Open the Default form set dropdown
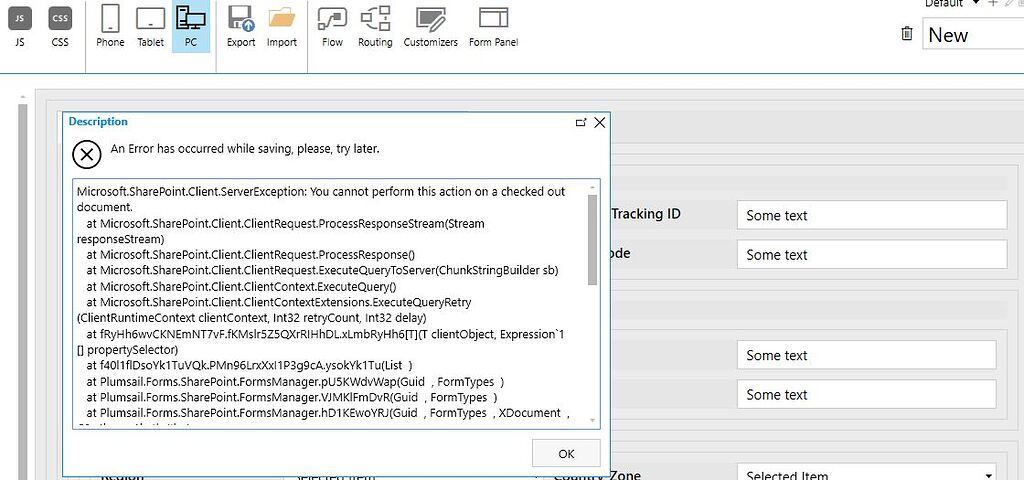Screen dimensions: 1024x480 (952, 3)
